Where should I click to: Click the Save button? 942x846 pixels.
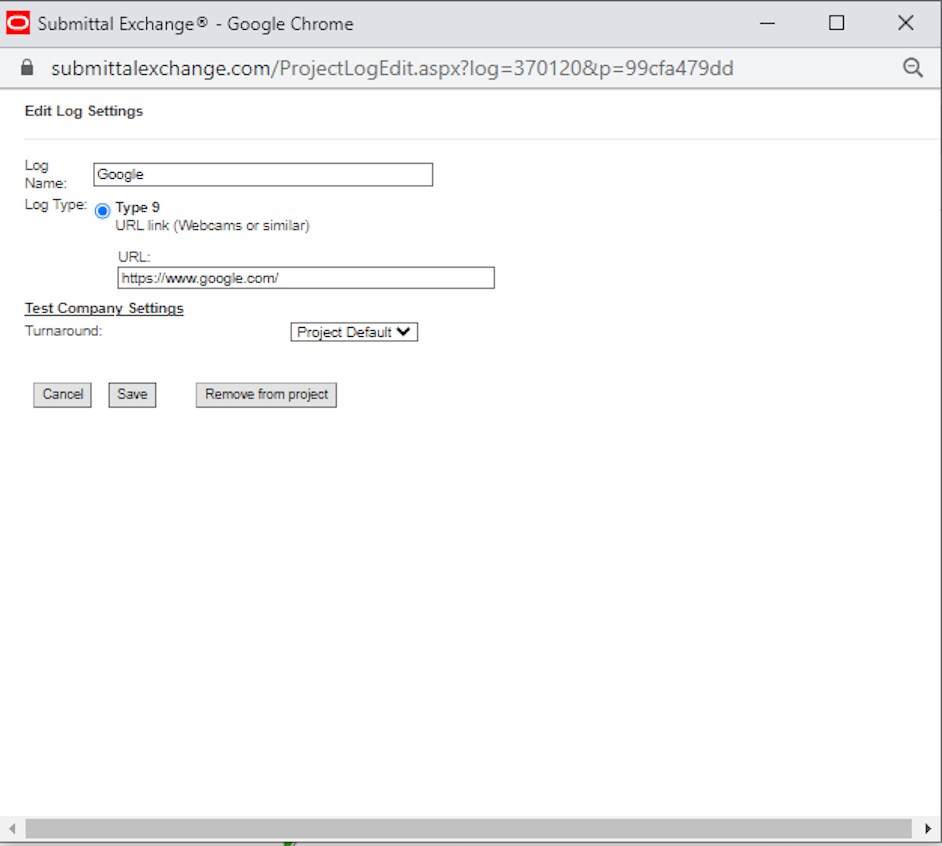point(132,395)
